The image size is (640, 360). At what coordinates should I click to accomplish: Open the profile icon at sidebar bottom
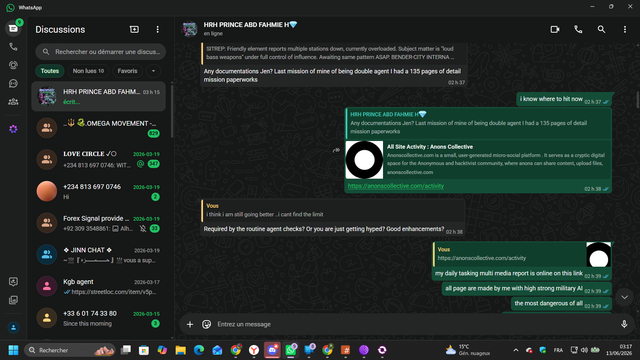[x=13, y=327]
